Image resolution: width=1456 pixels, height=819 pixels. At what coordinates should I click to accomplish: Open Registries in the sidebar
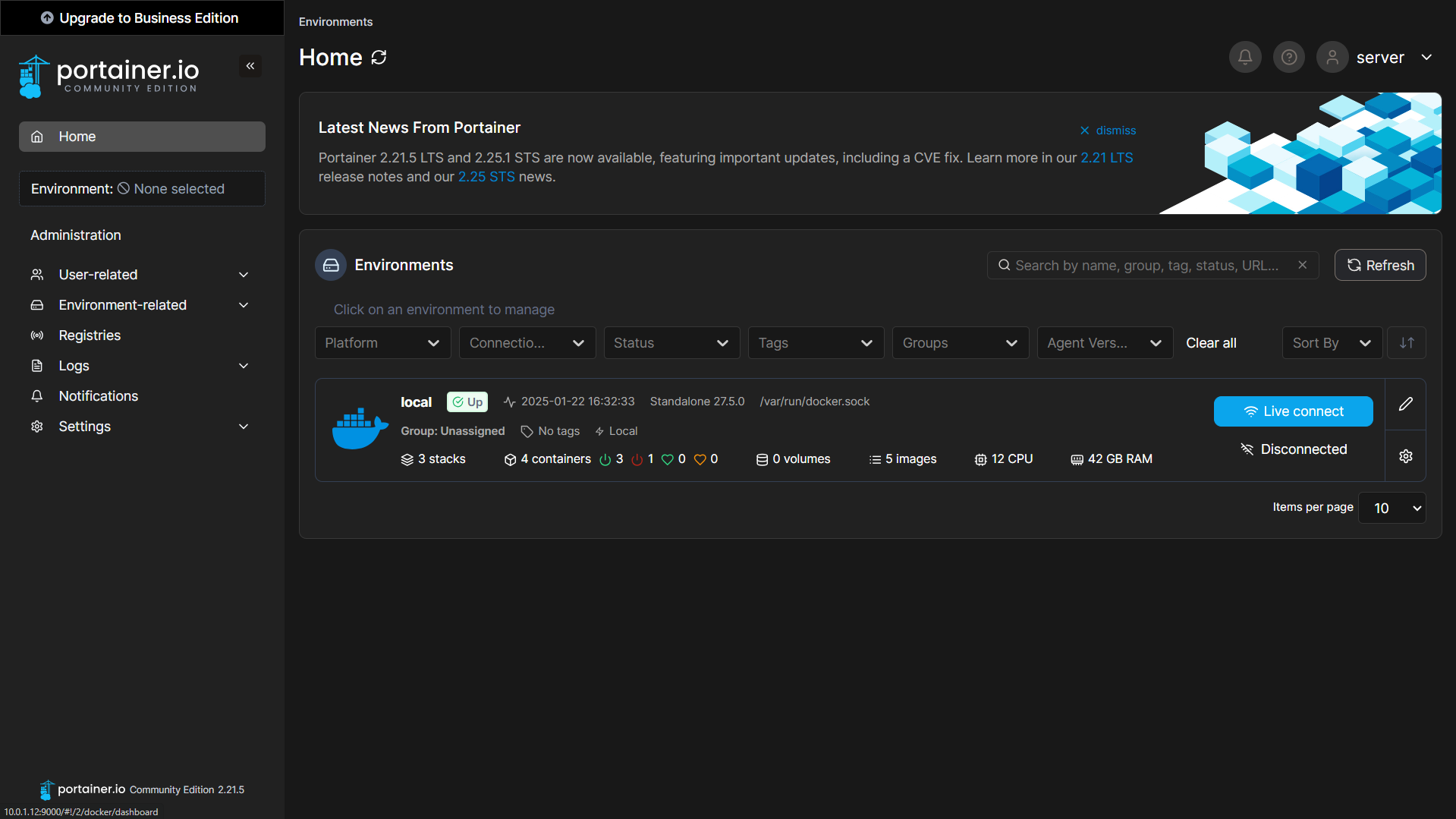90,335
